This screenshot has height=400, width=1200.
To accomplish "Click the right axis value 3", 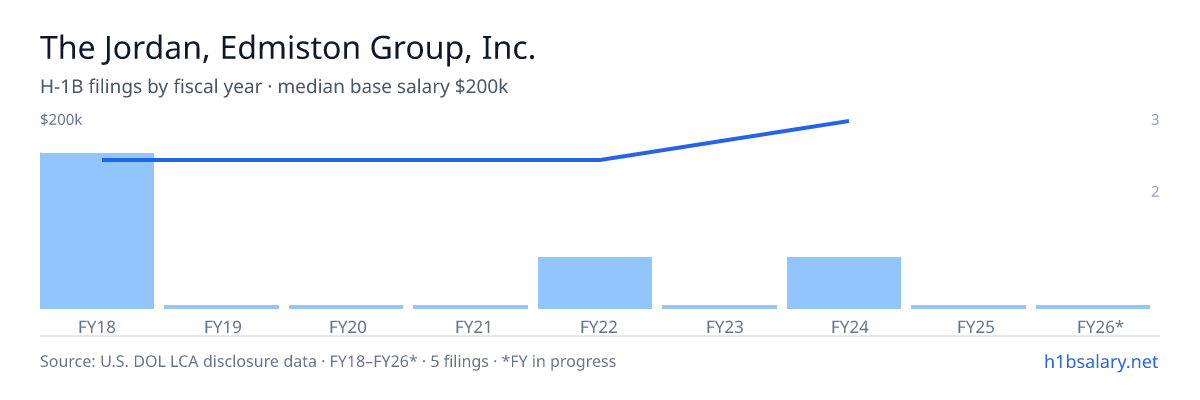I will coord(1155,120).
